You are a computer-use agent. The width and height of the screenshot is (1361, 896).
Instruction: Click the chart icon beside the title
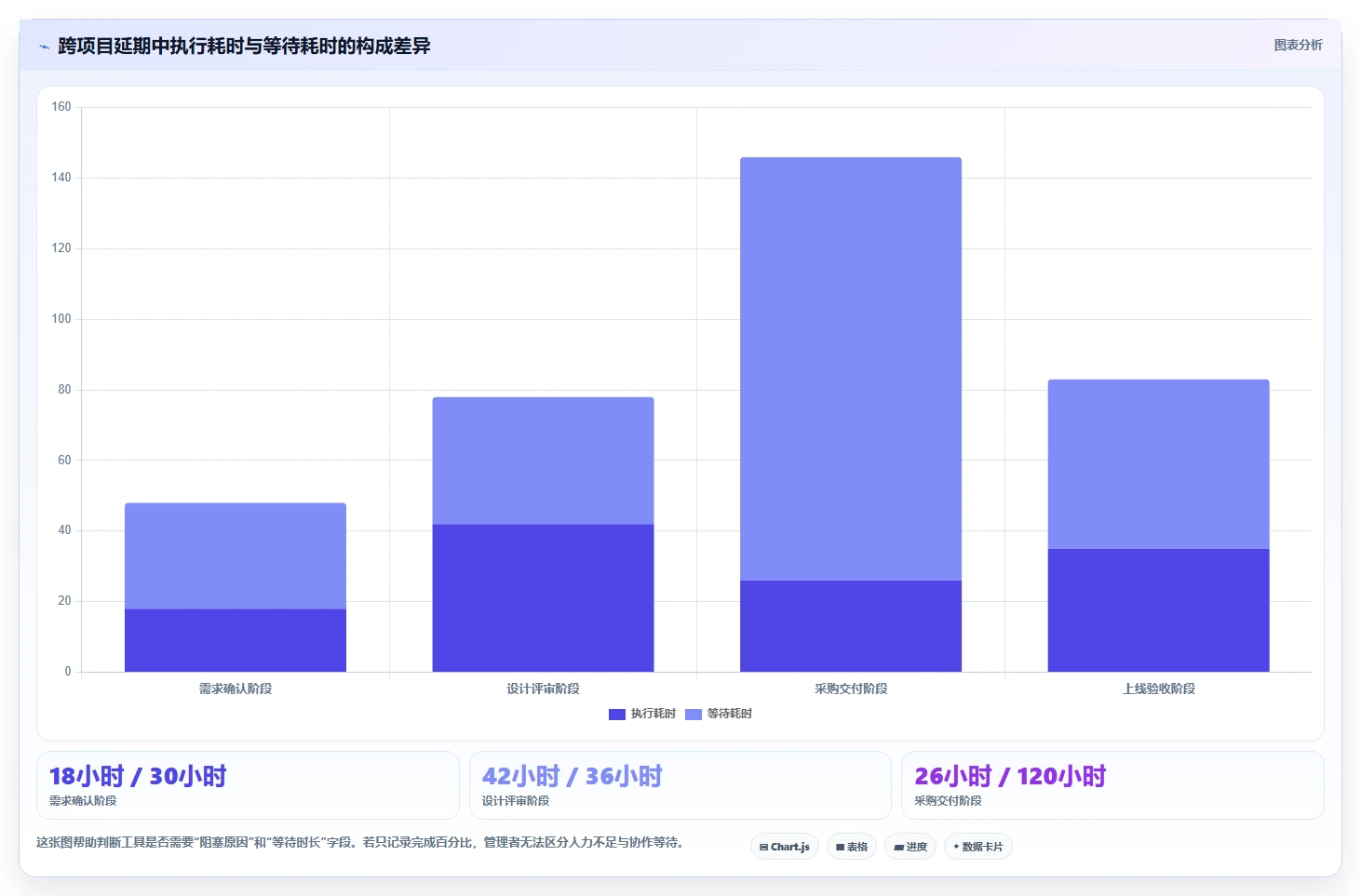[44, 47]
